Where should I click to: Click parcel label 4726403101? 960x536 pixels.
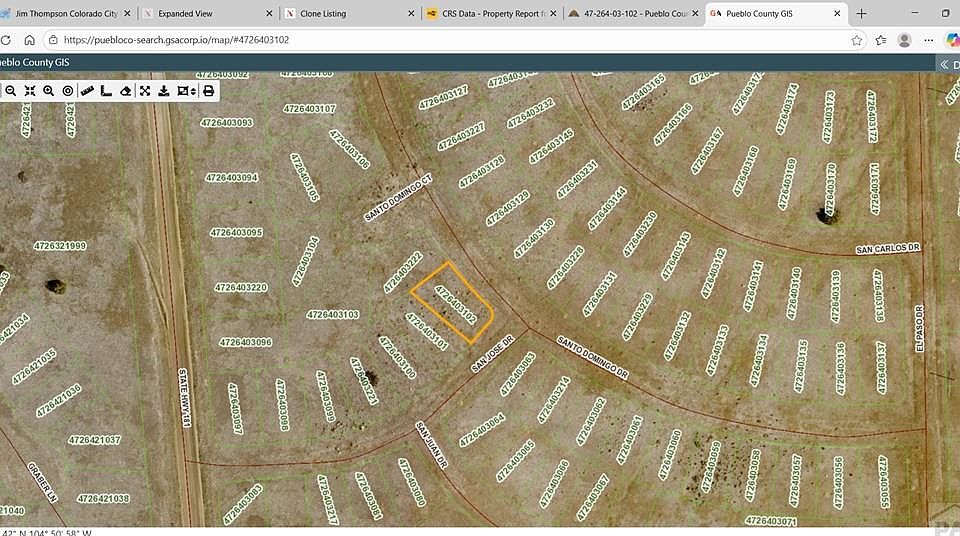(427, 331)
